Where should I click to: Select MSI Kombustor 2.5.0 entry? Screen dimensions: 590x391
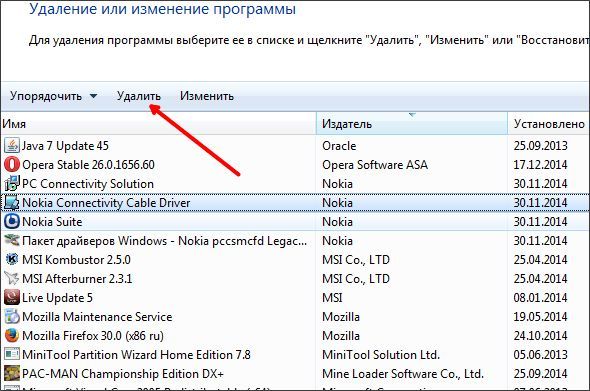[x=295, y=260]
